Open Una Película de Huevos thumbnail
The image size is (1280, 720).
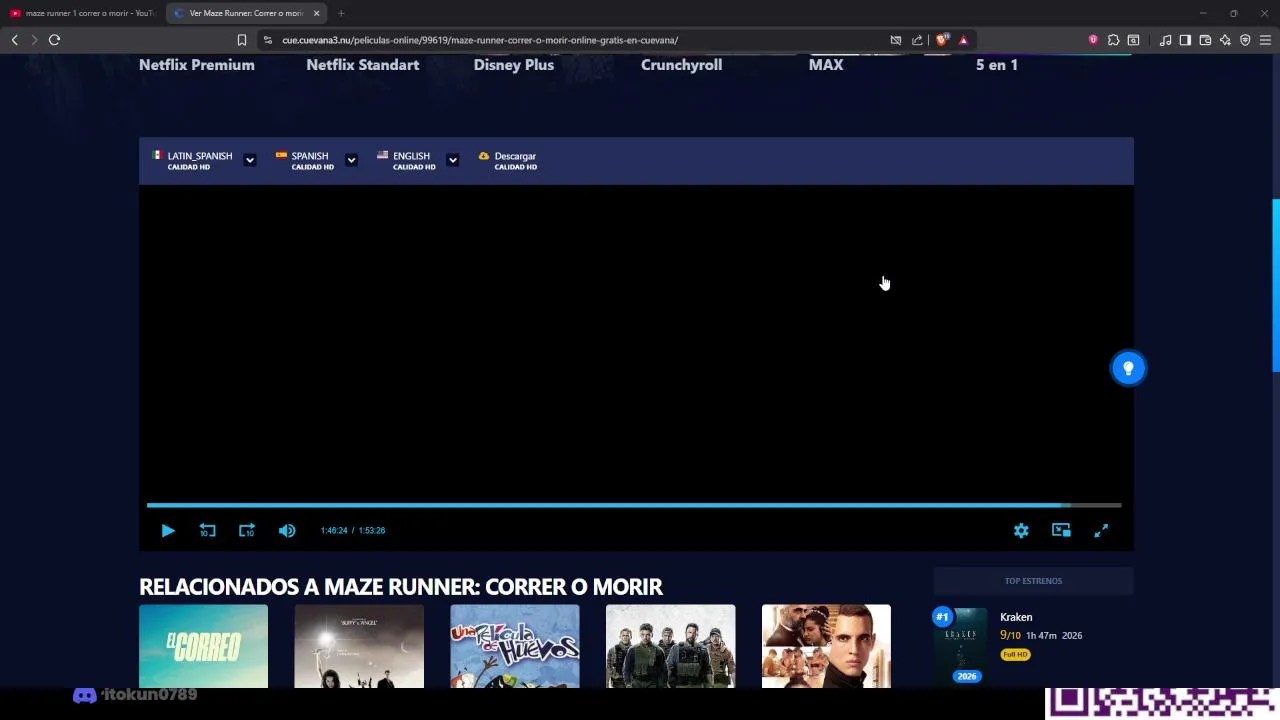(x=515, y=646)
